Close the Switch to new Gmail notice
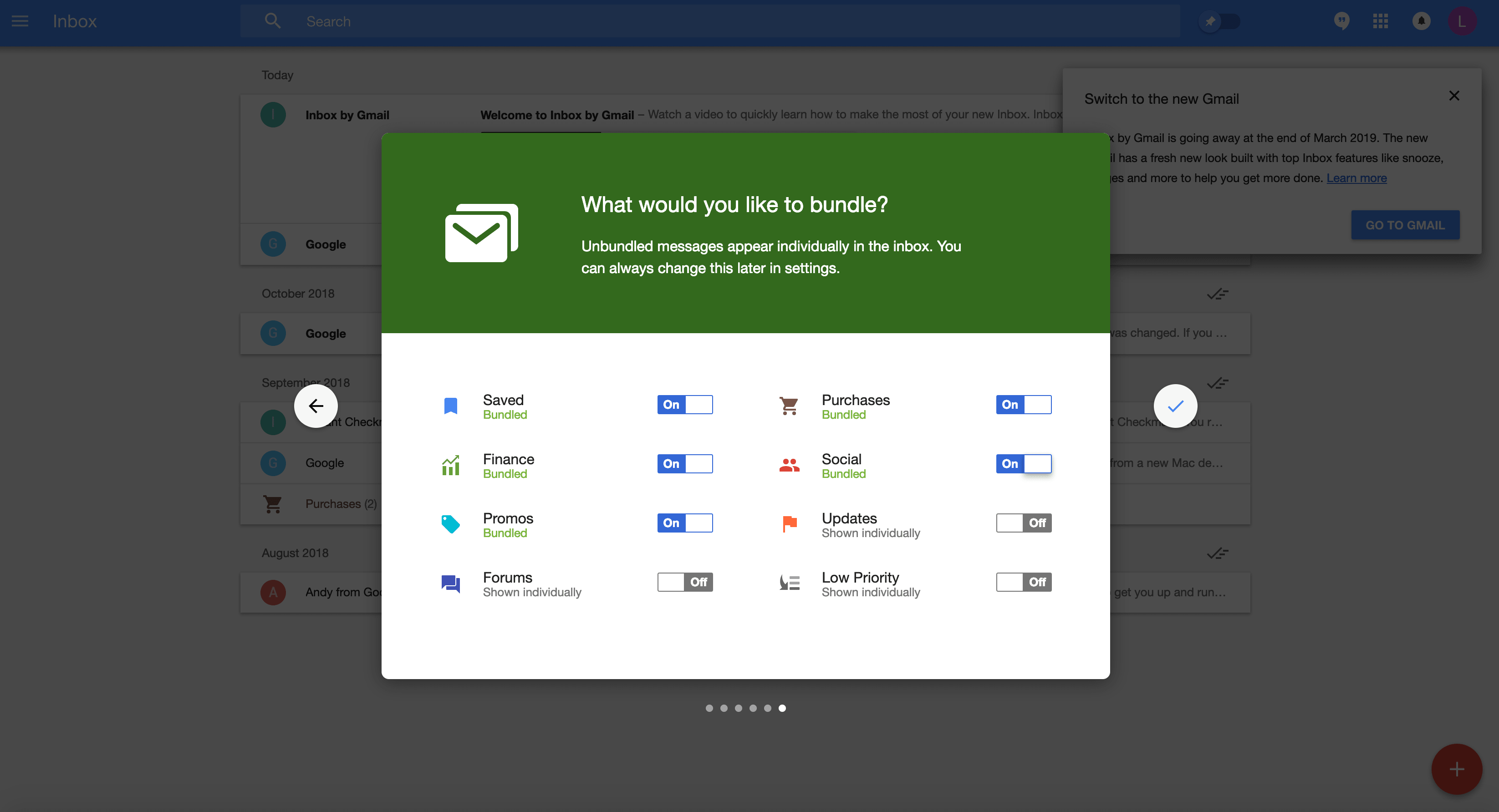Image resolution: width=1499 pixels, height=812 pixels. coord(1453,96)
